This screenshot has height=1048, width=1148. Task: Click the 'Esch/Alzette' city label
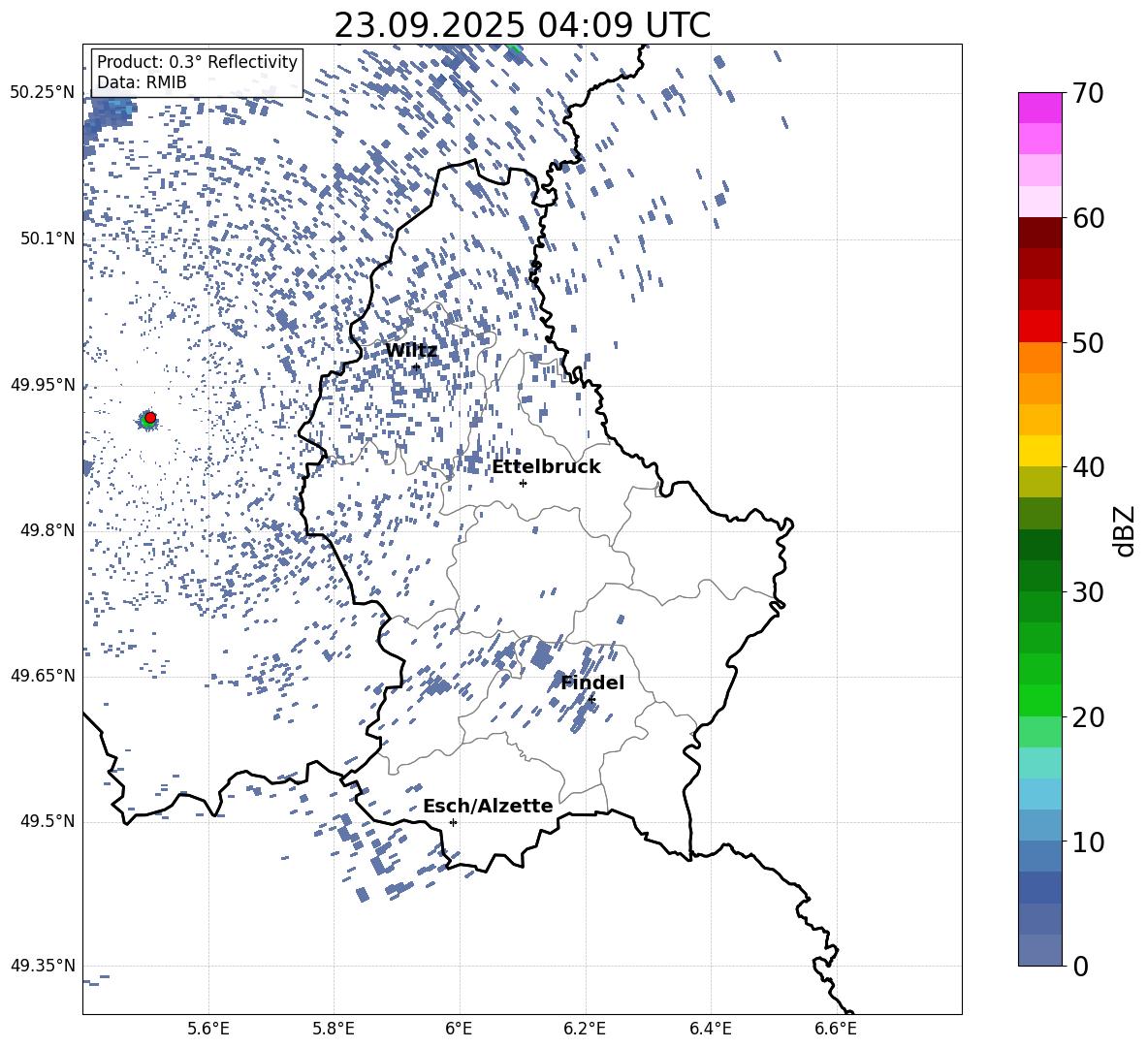tap(488, 807)
